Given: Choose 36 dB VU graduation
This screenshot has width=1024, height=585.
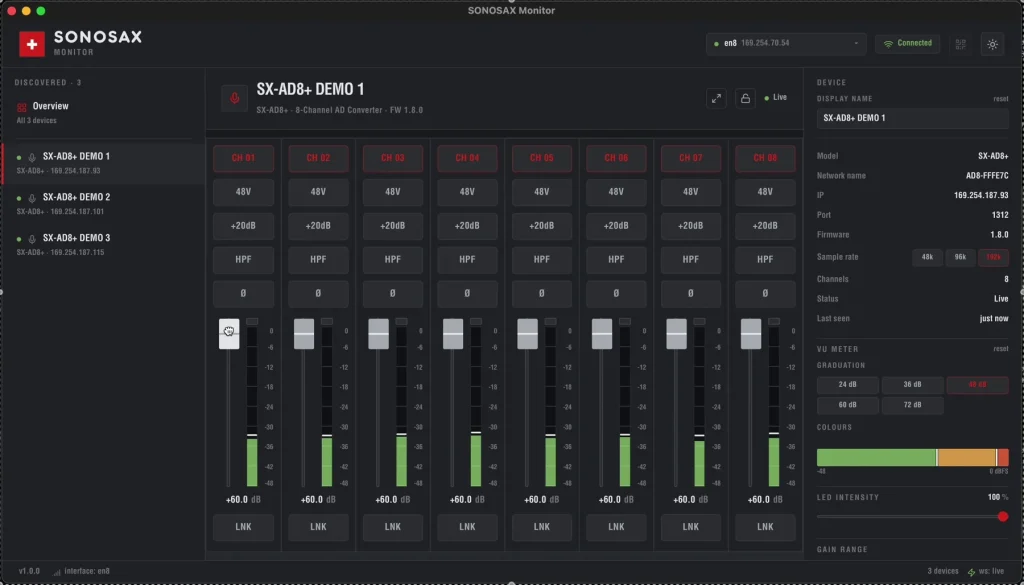Looking at the screenshot, I should [x=912, y=385].
